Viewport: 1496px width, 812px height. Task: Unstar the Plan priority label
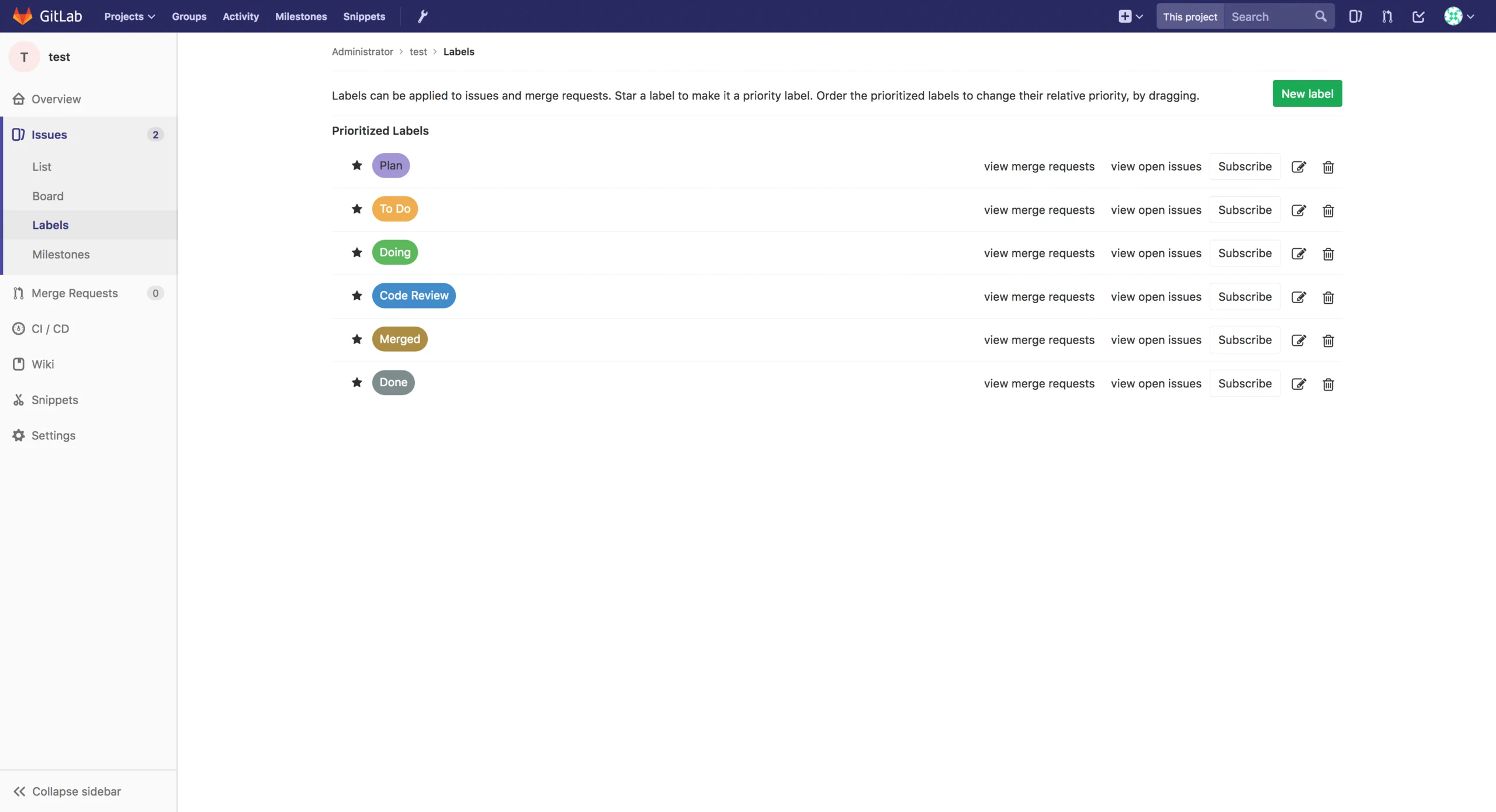(356, 165)
